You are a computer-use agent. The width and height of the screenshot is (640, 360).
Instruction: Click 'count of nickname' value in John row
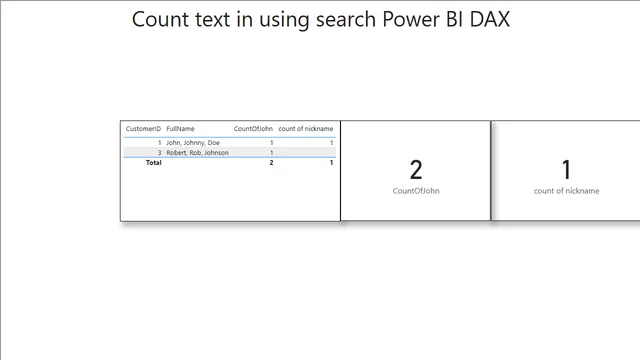tap(331, 143)
